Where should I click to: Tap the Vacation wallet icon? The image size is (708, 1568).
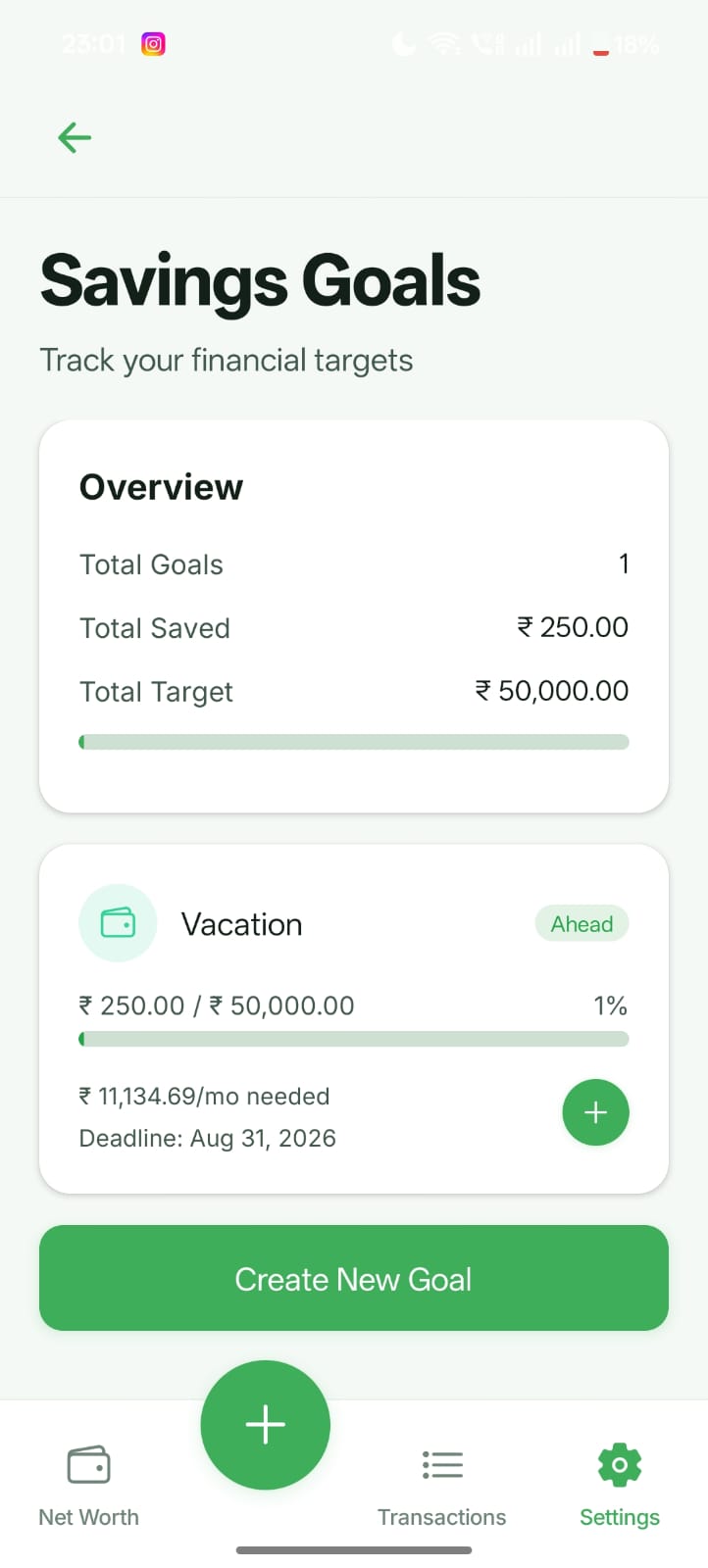118,923
